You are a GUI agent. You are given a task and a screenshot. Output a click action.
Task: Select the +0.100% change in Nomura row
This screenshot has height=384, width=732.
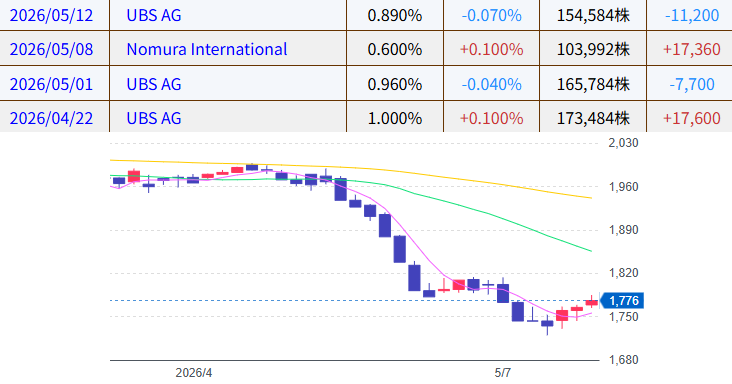pyautogui.click(x=492, y=49)
